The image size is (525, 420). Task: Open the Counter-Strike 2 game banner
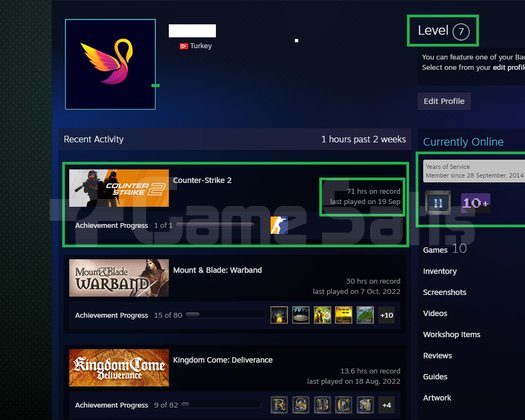tap(119, 188)
